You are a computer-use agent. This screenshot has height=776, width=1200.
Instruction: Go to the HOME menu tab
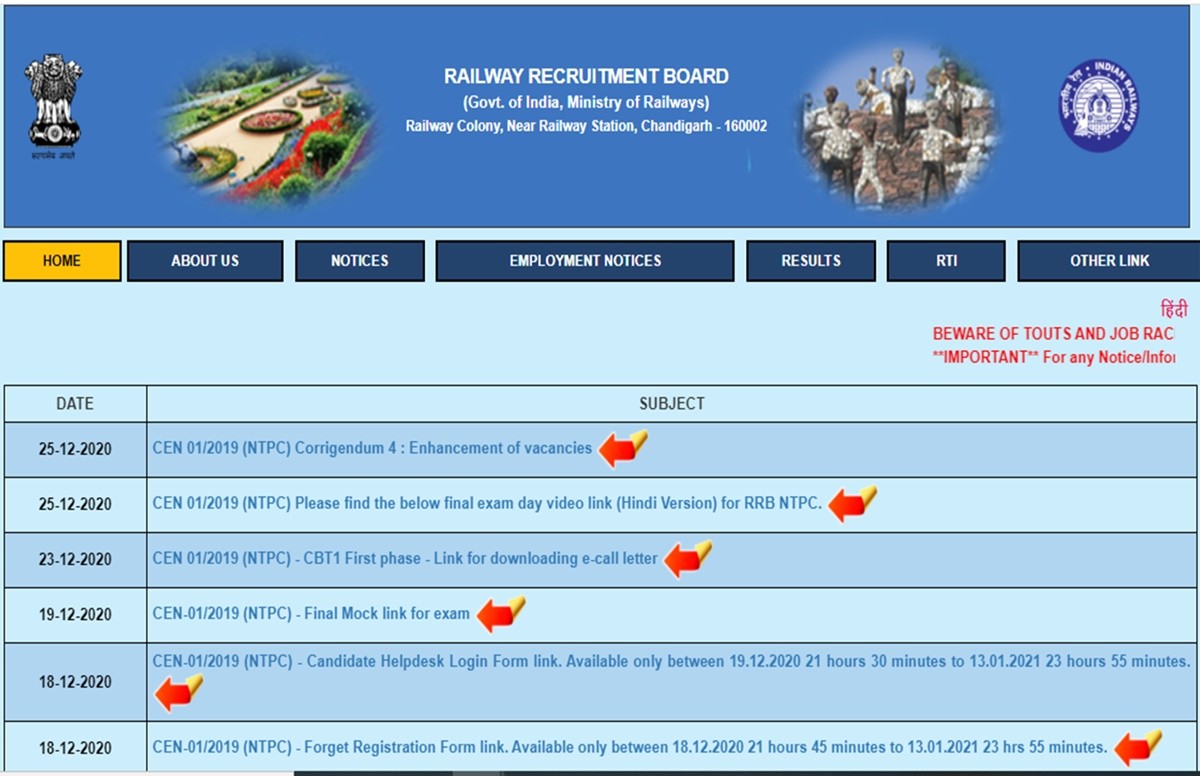(62, 261)
